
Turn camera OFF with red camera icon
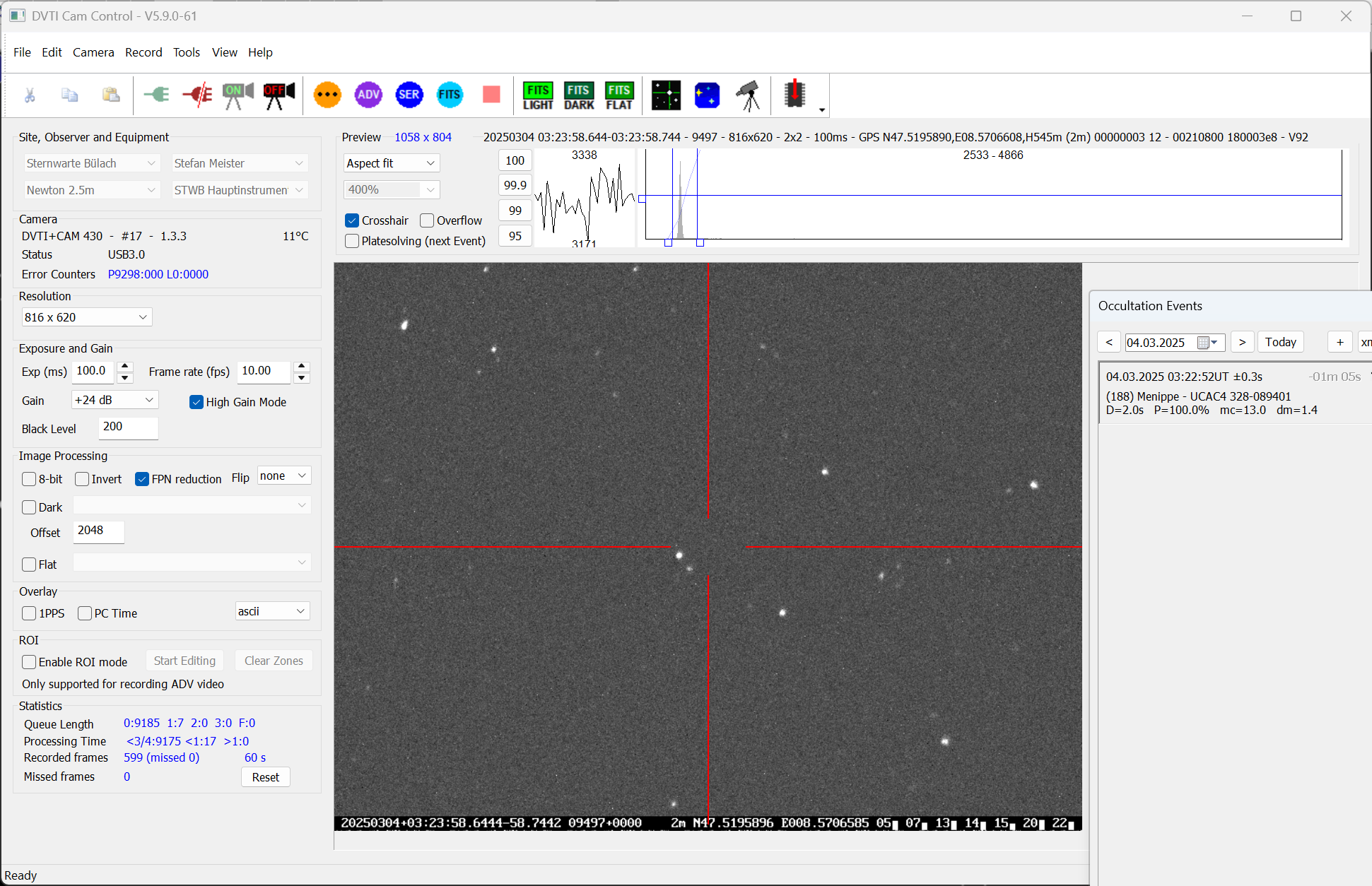click(279, 95)
